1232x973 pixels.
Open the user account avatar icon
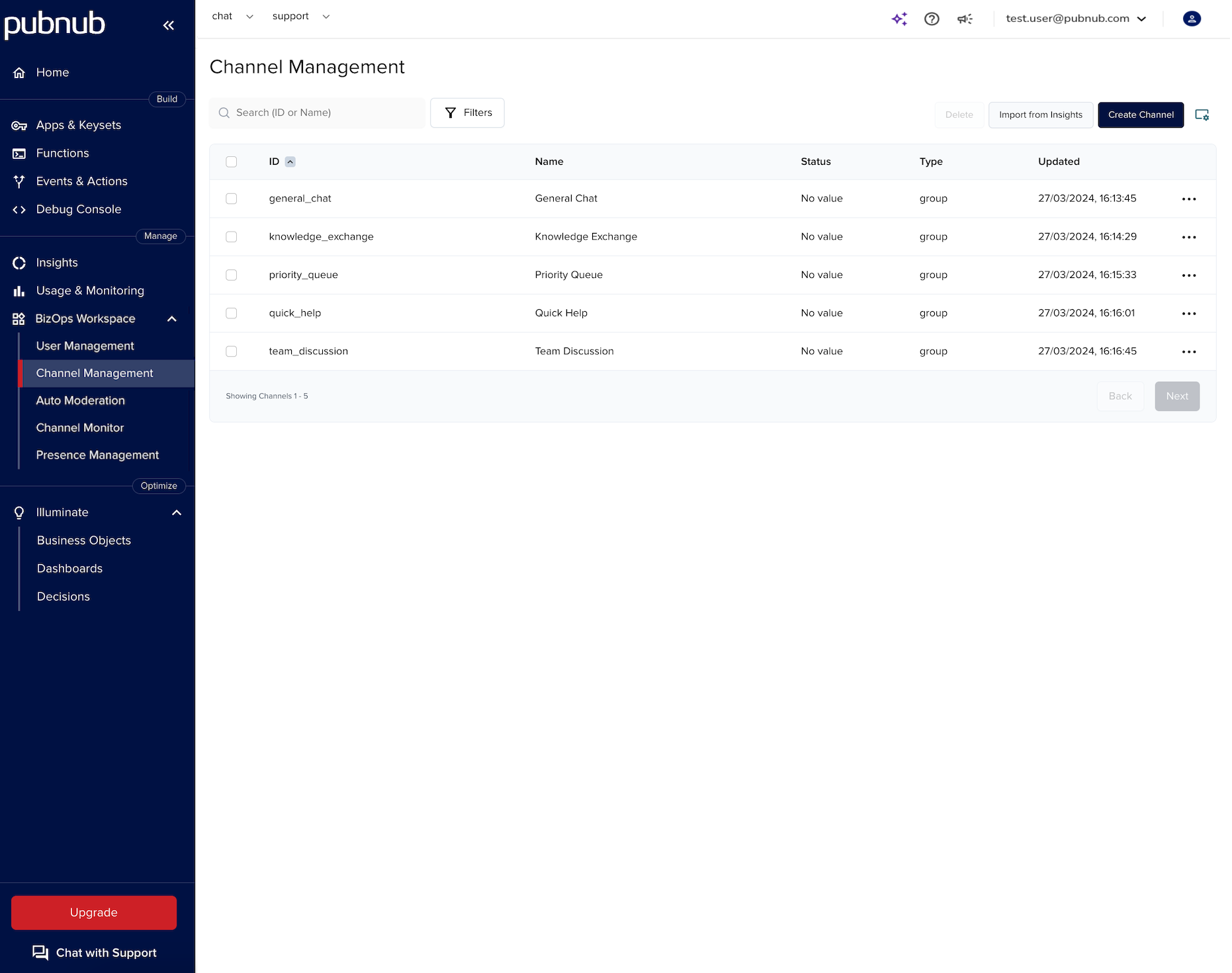1191,19
